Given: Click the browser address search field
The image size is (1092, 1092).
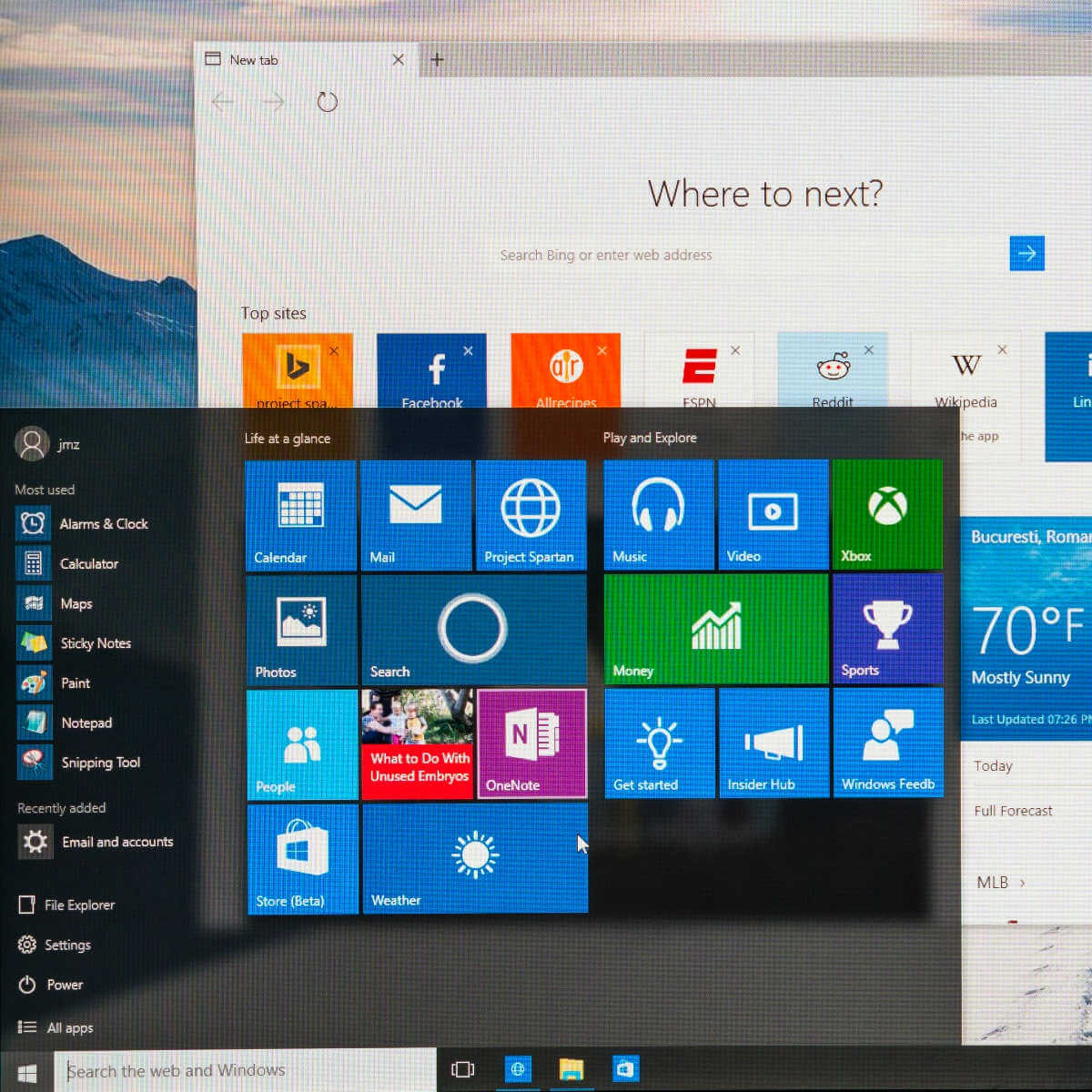Looking at the screenshot, I should (x=751, y=255).
